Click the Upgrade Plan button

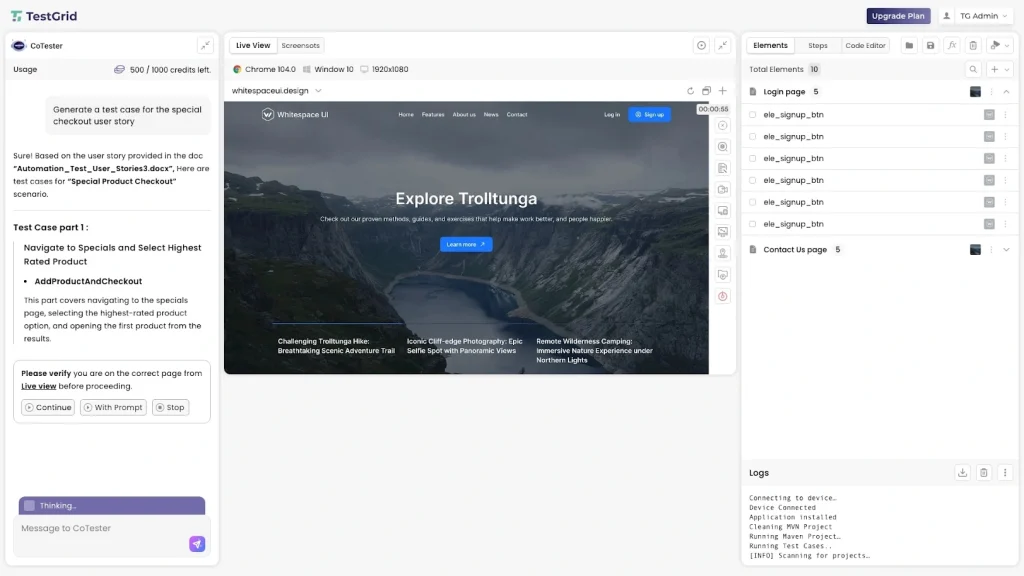pyautogui.click(x=898, y=15)
